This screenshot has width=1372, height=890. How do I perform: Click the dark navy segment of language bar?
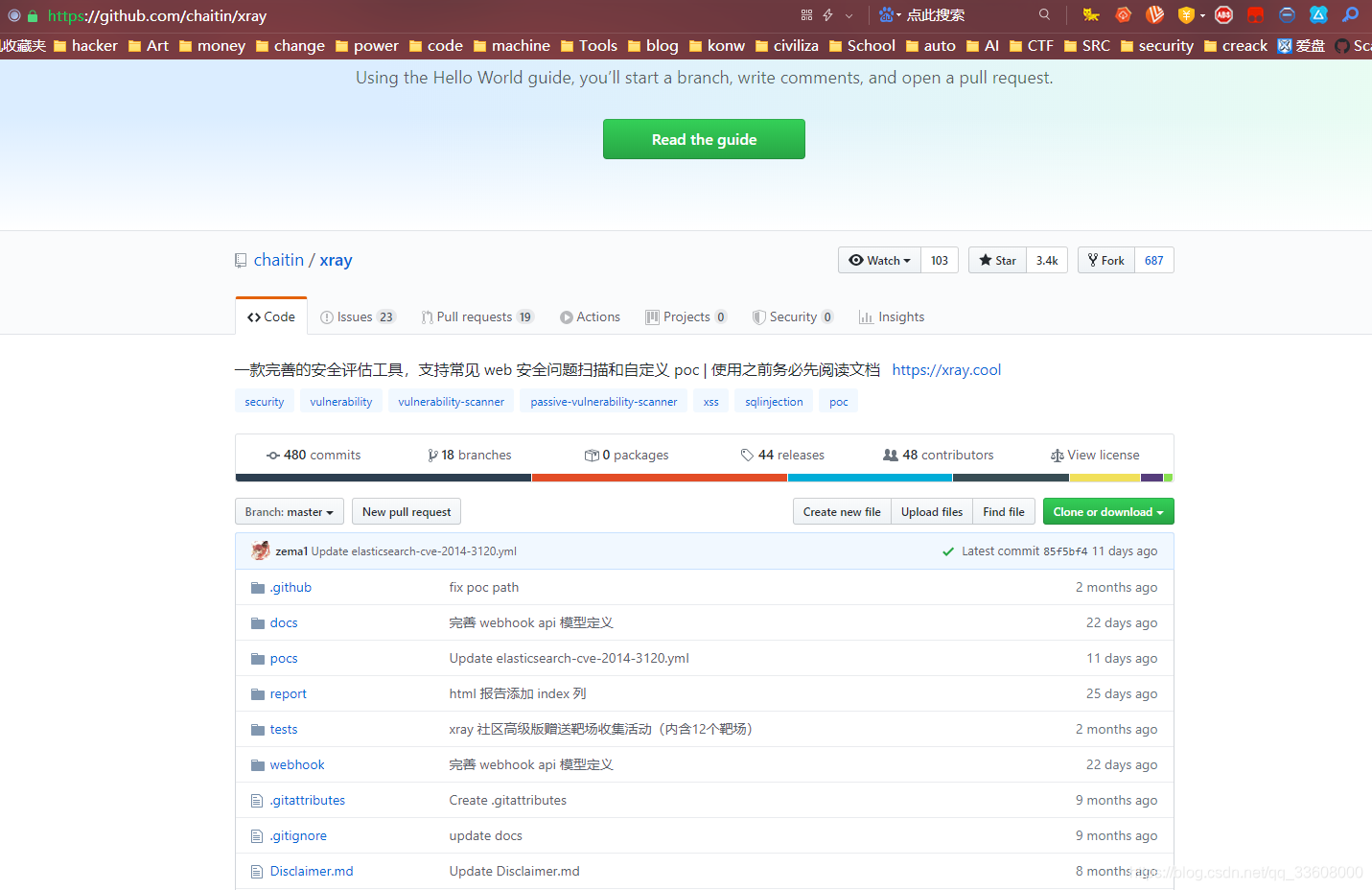tap(384, 478)
